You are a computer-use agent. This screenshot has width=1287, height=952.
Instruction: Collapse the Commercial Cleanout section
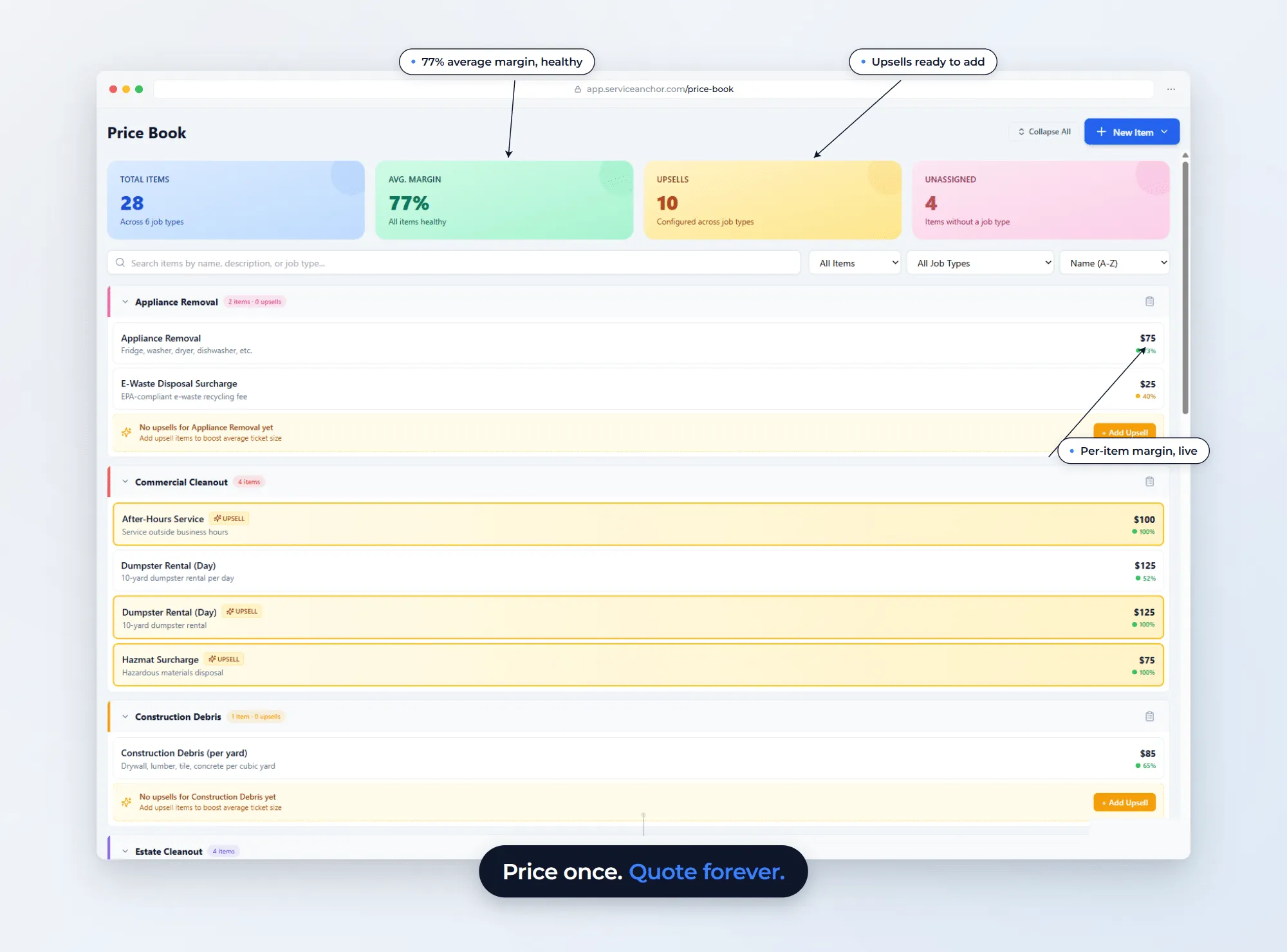(x=125, y=482)
